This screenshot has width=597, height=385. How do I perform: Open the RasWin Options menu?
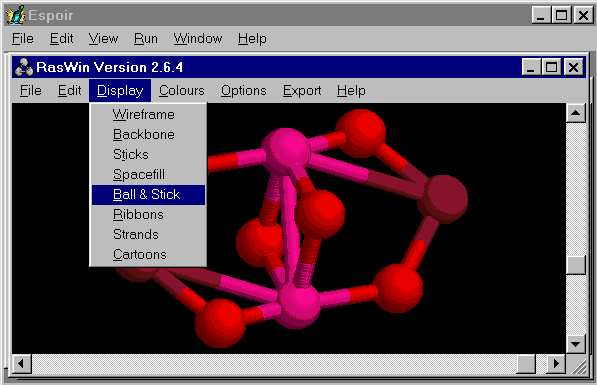pos(244,91)
